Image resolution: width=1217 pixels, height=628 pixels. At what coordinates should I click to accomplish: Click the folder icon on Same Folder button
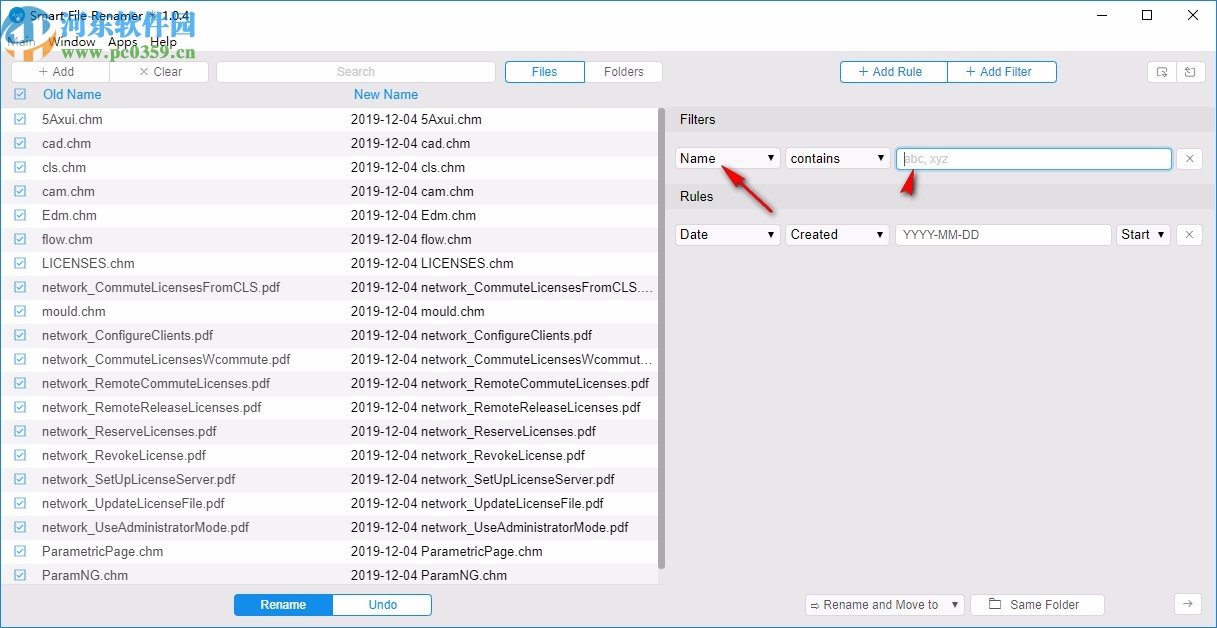click(994, 604)
